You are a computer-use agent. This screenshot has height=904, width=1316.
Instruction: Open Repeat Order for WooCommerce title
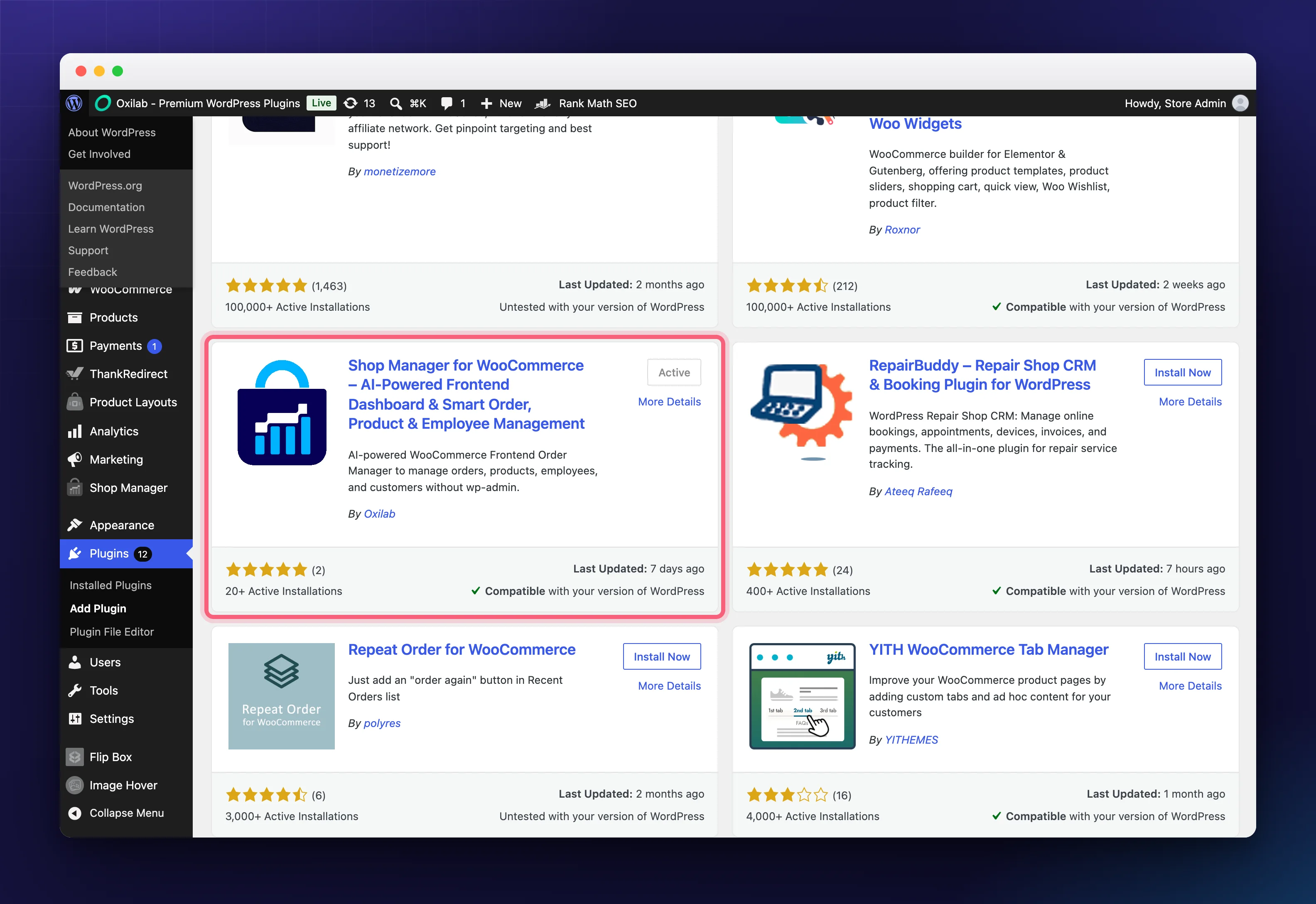tap(462, 650)
